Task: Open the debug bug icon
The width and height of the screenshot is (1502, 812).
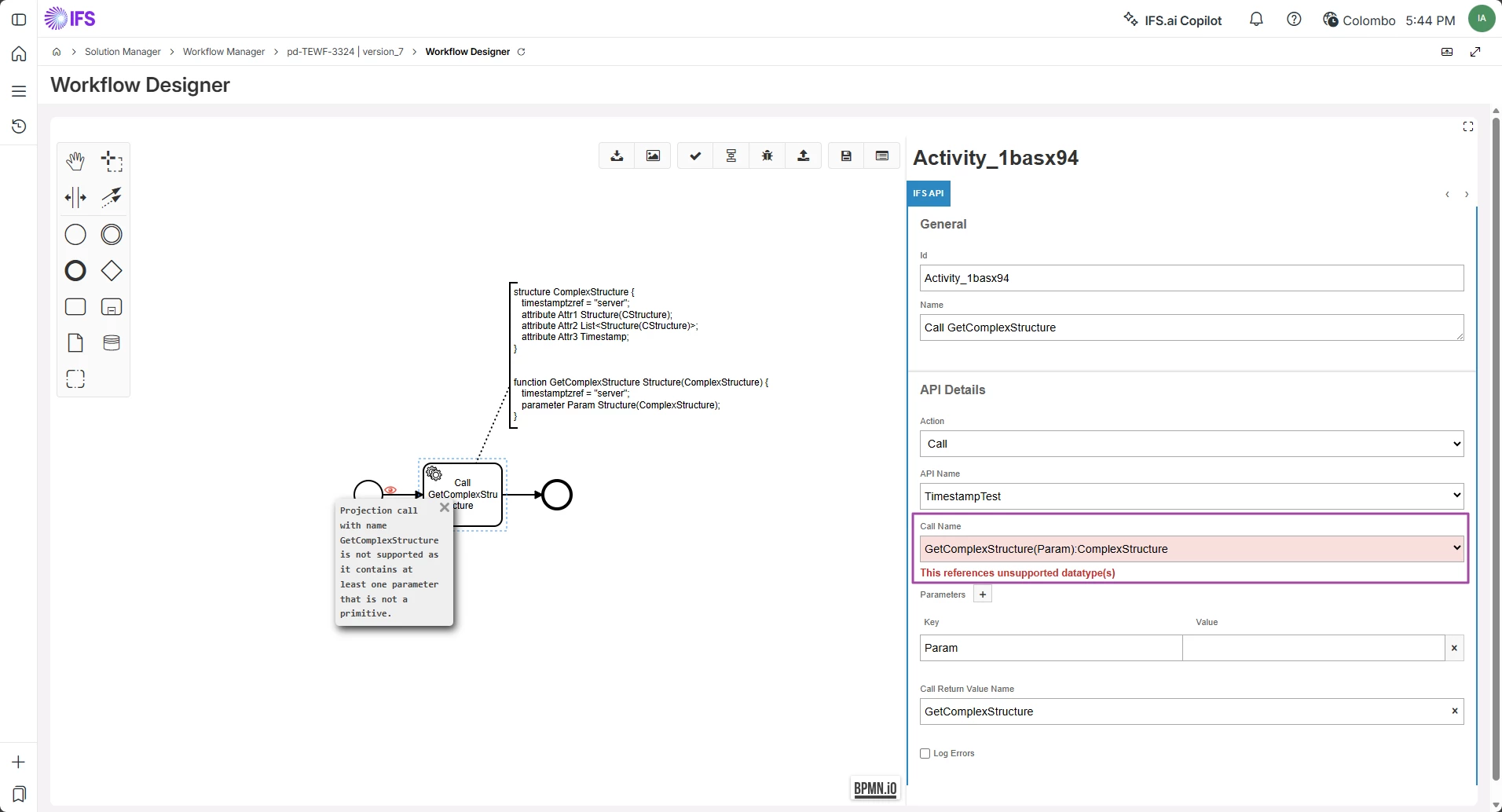Action: [767, 155]
